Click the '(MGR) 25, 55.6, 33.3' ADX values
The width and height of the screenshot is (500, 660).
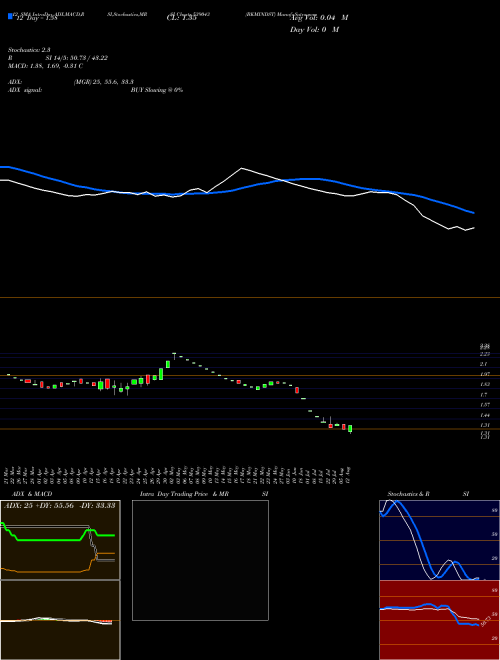(104, 82)
